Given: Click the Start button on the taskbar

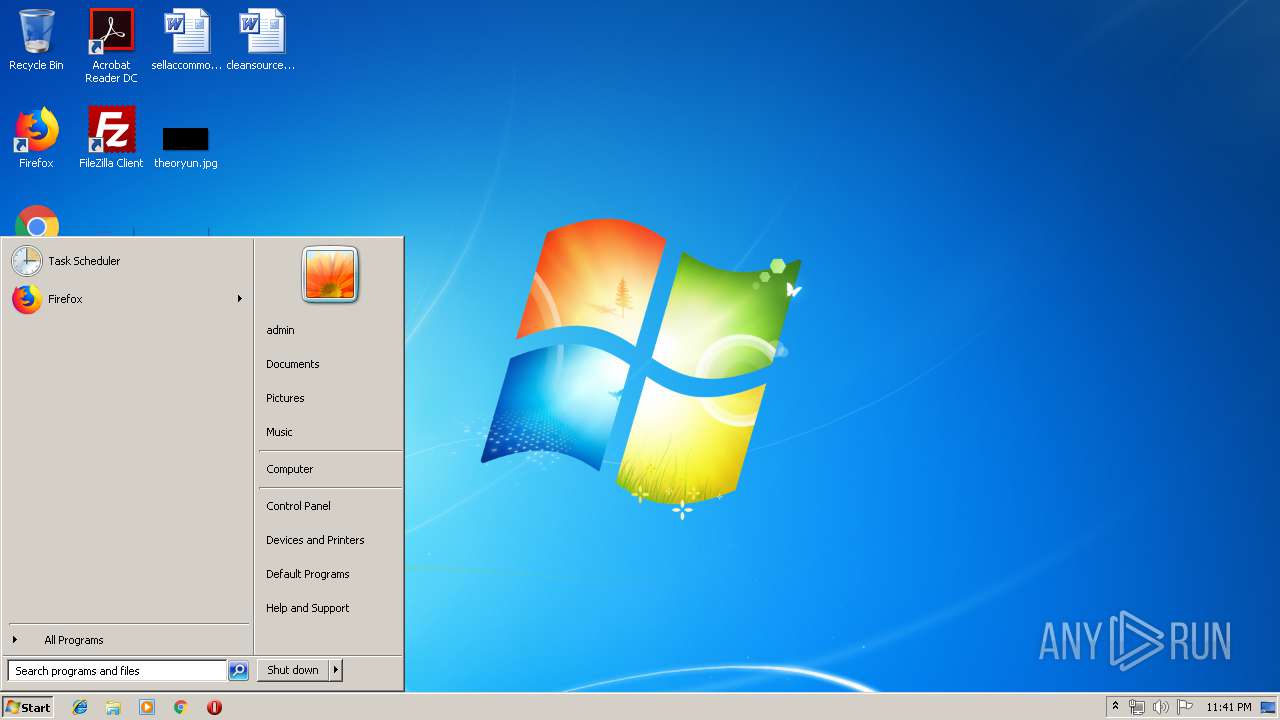Looking at the screenshot, I should [28, 707].
